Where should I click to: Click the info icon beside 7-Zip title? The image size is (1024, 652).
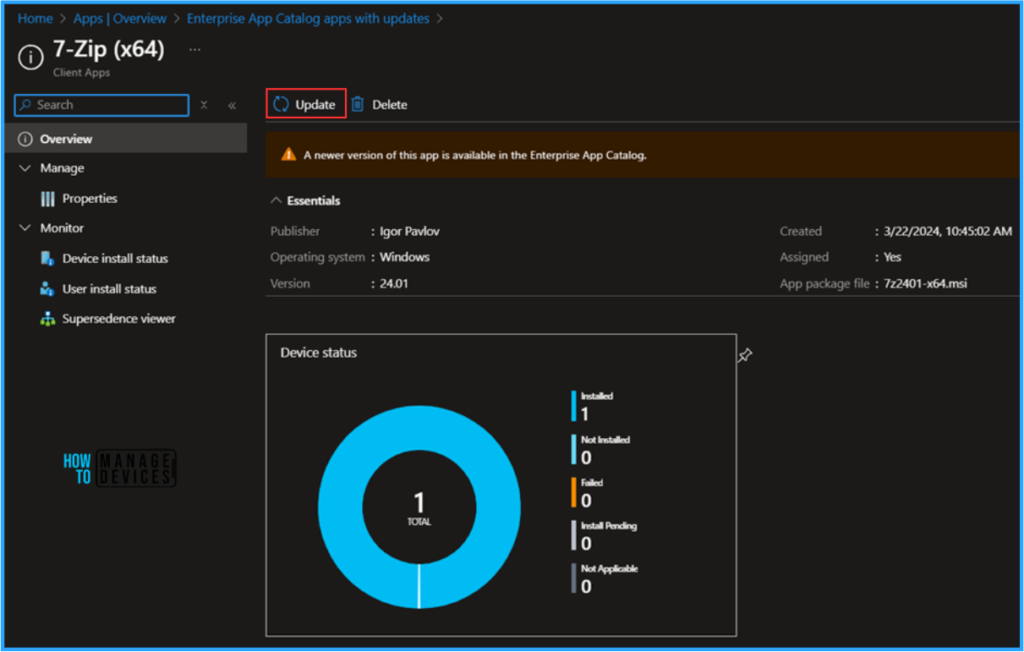pyautogui.click(x=31, y=57)
